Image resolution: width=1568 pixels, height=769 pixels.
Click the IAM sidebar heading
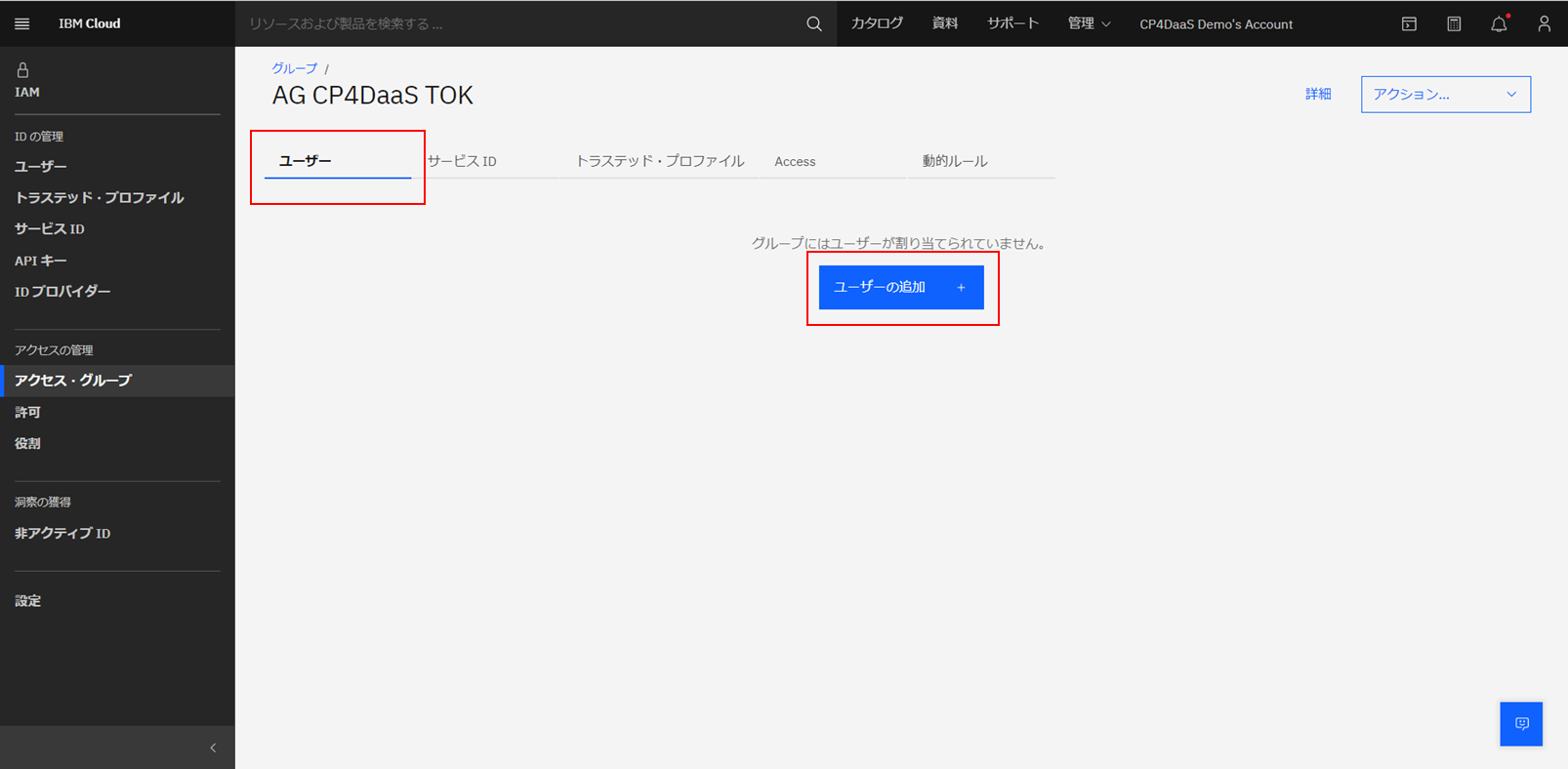27,93
